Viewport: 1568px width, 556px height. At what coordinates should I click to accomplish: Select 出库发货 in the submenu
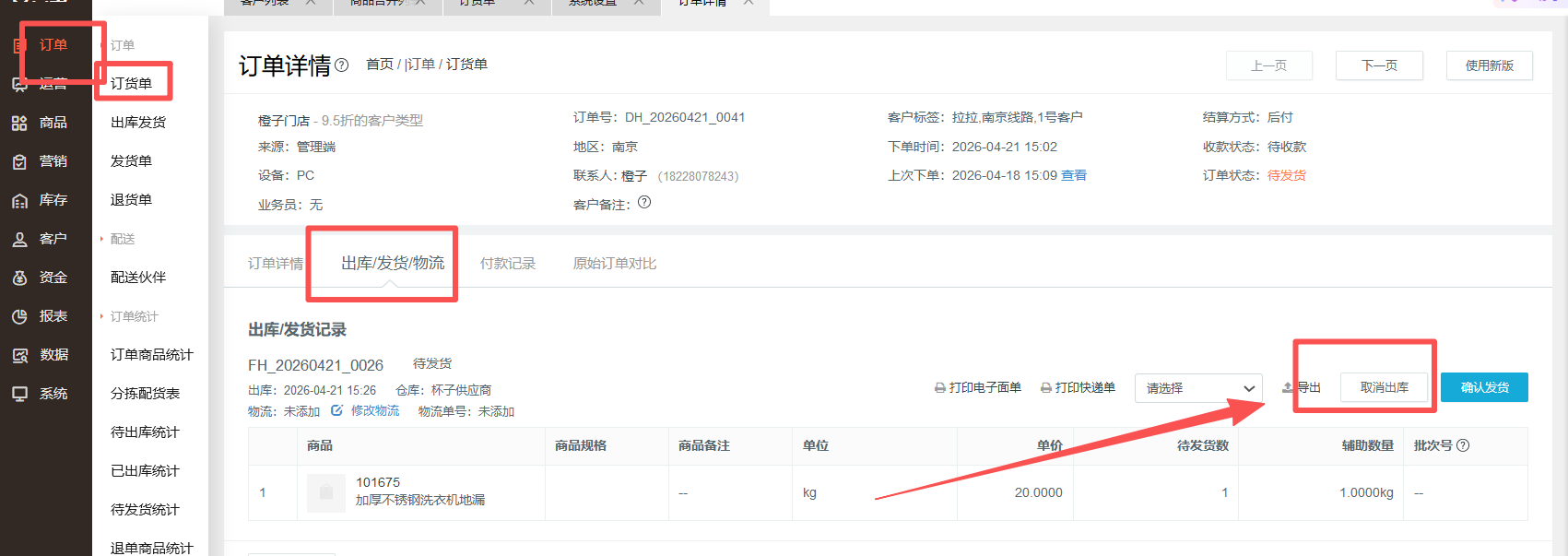(138, 122)
